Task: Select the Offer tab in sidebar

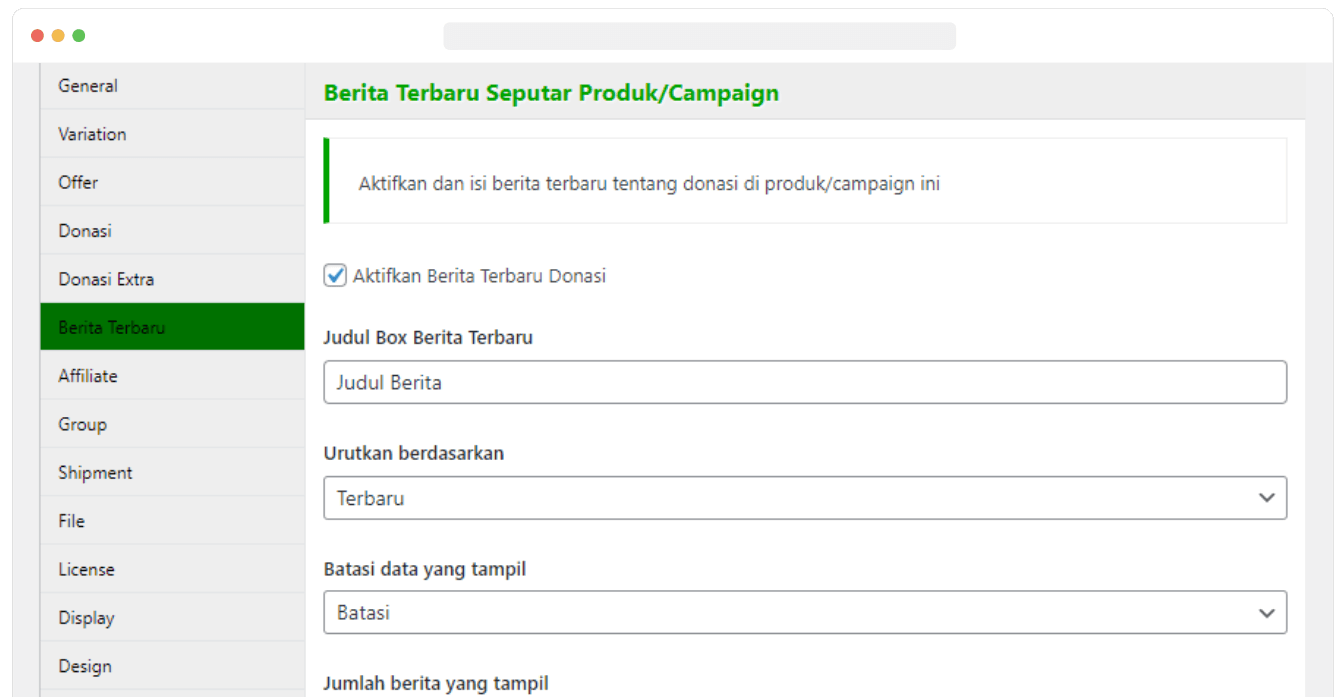Action: pyautogui.click(x=77, y=182)
